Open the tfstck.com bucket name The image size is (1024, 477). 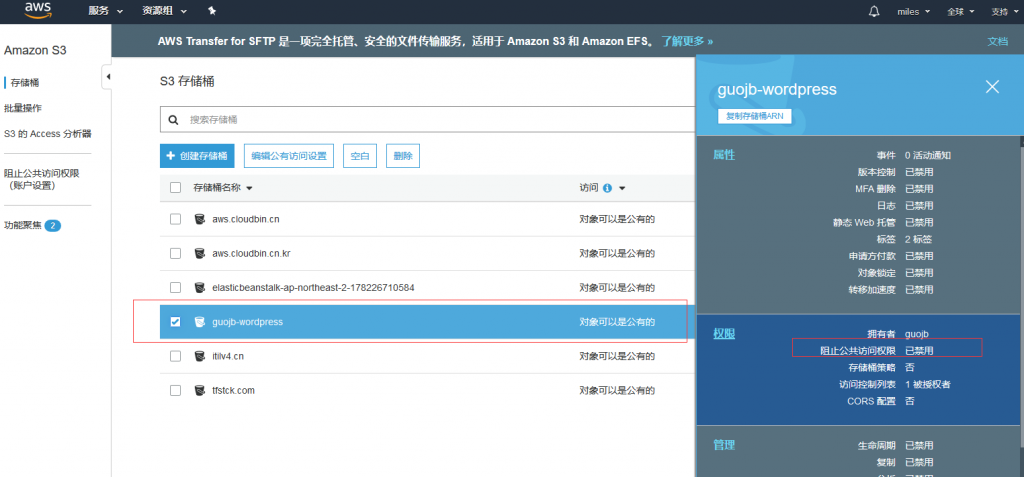click(x=233, y=390)
